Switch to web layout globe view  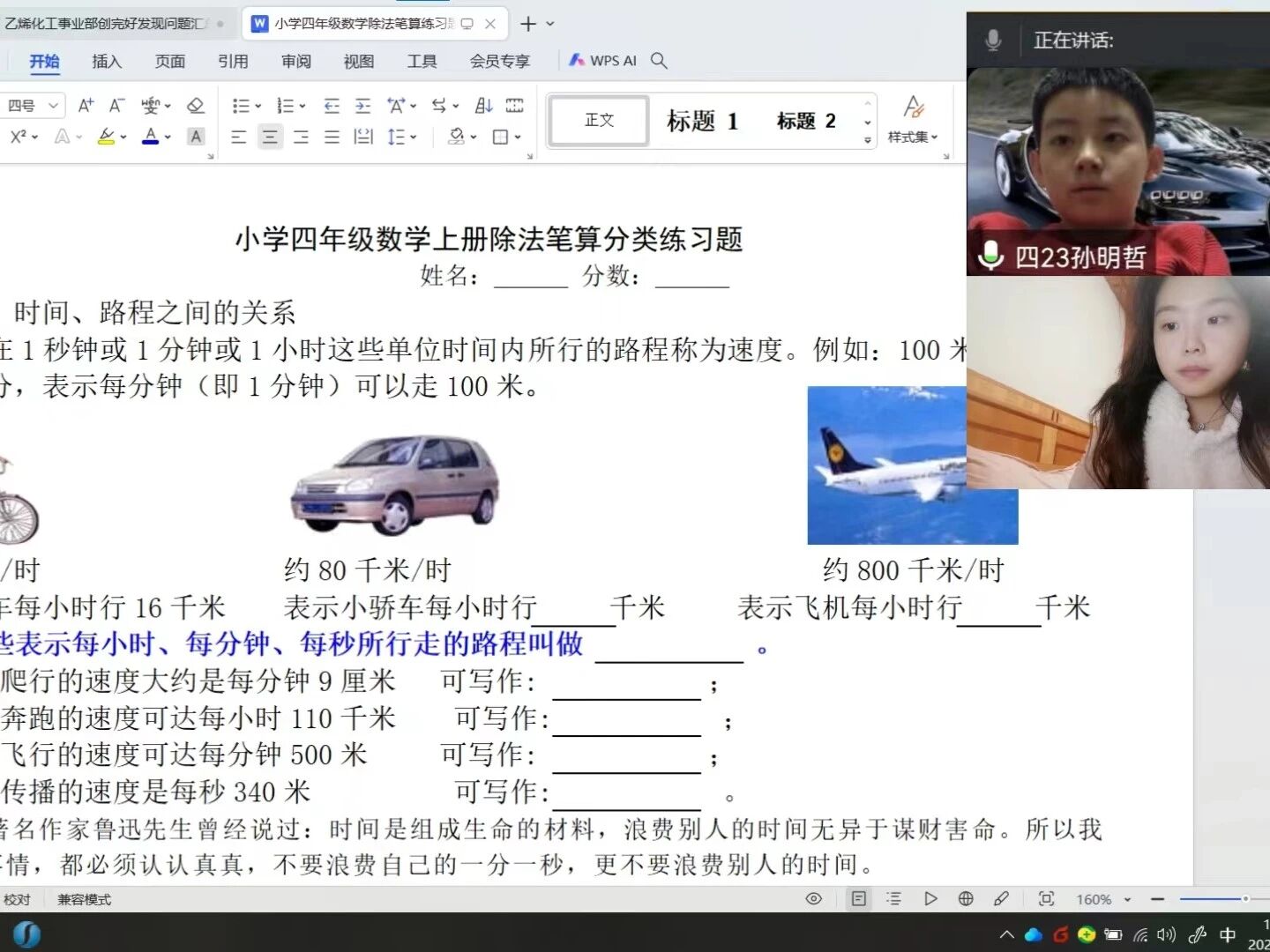point(966,898)
